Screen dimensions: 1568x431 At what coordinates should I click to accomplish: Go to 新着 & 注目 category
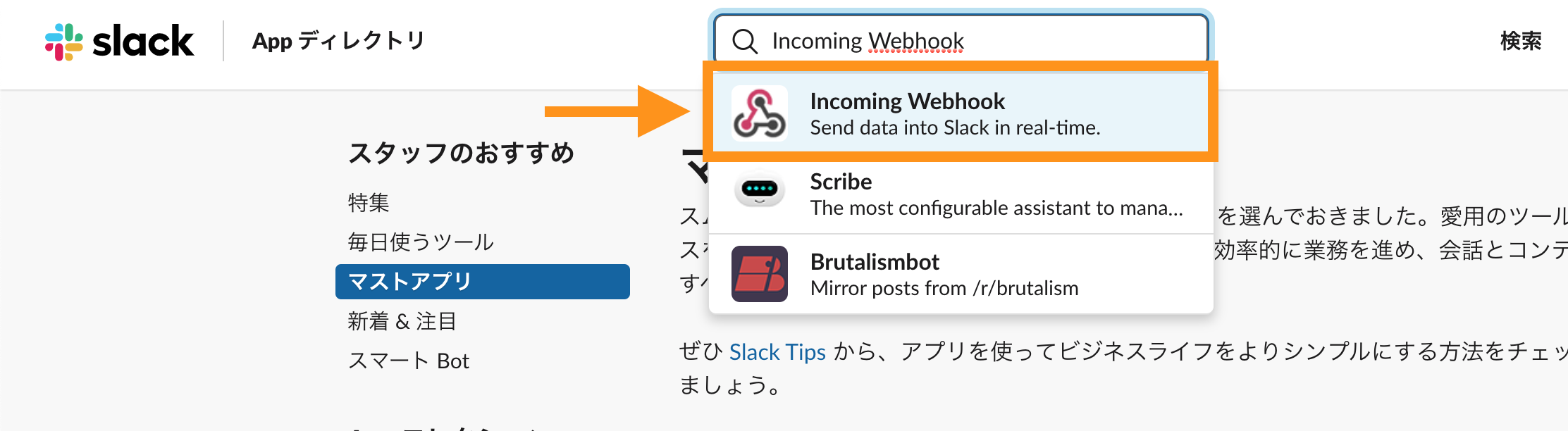click(x=402, y=321)
